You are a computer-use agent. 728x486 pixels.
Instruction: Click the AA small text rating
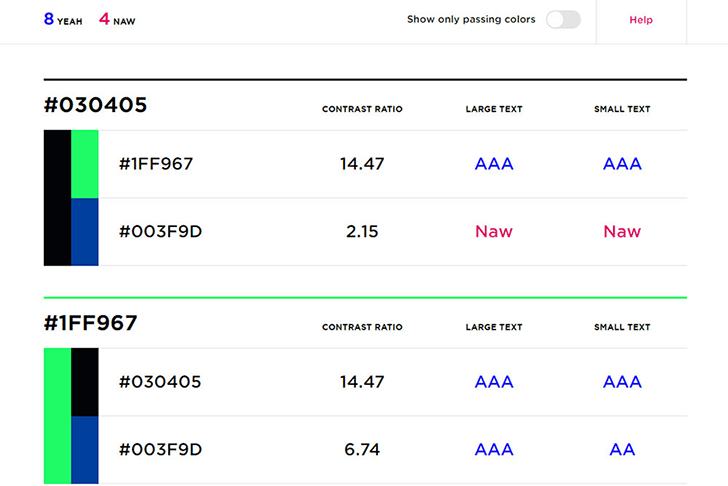[622, 450]
